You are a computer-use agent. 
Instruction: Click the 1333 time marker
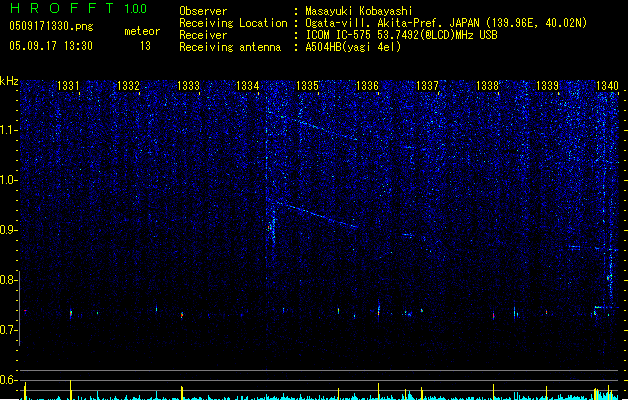(188, 86)
